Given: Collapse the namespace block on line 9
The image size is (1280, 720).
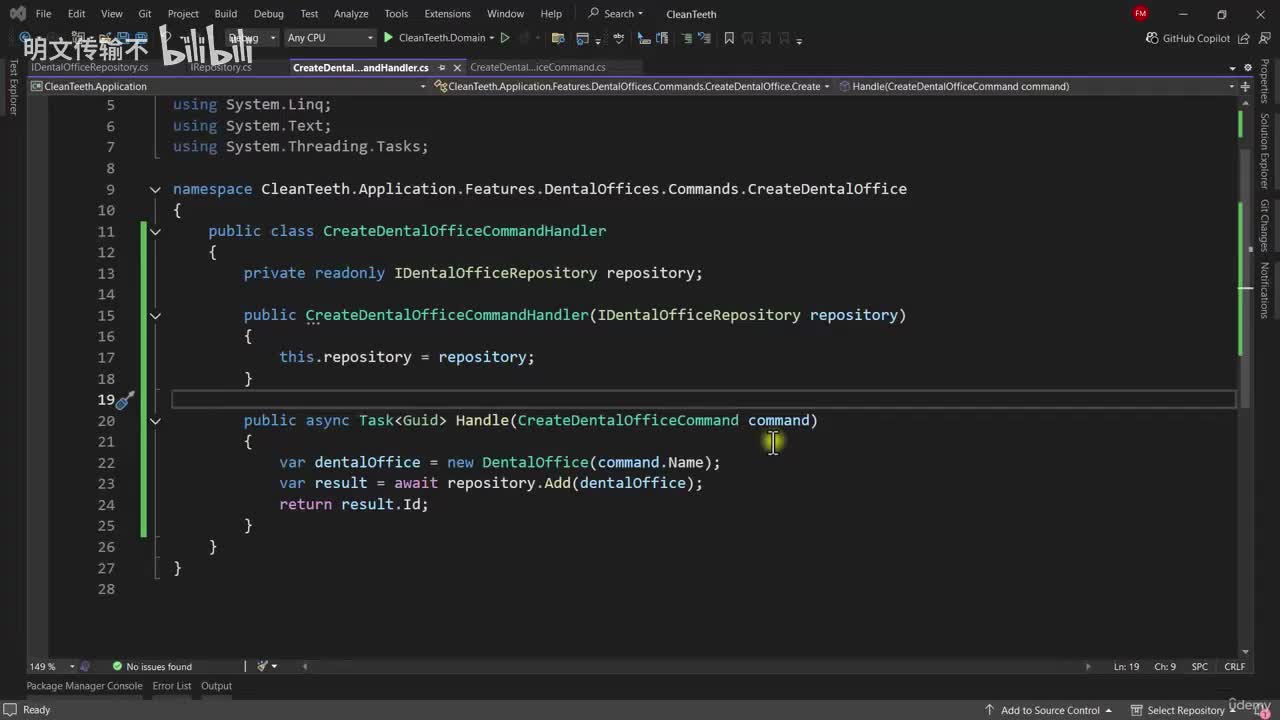Looking at the screenshot, I should coord(155,189).
